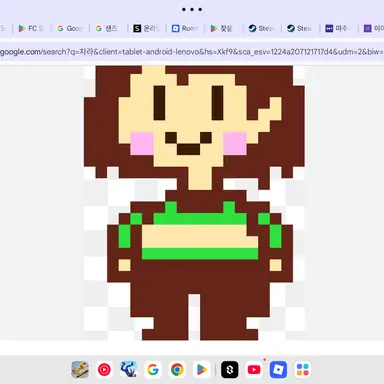Switch to the second Play Store icon tab
This screenshot has width=384, height=384.
(x=223, y=29)
